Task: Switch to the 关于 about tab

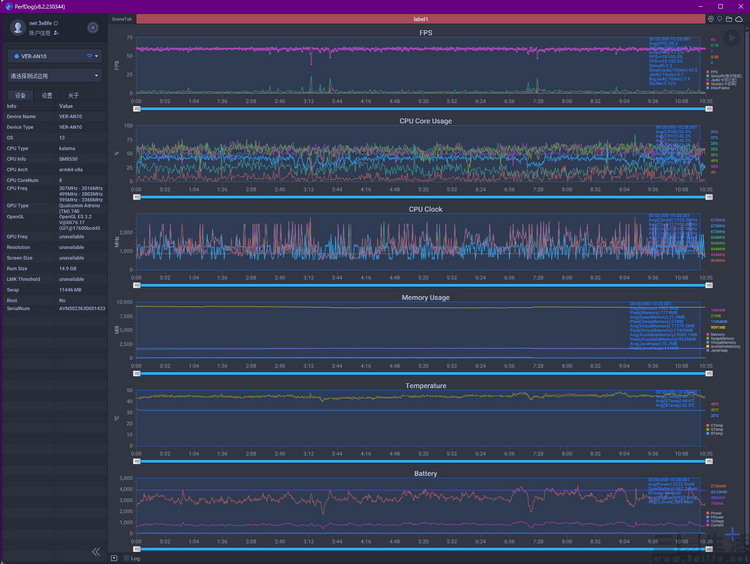Action: 73,95
